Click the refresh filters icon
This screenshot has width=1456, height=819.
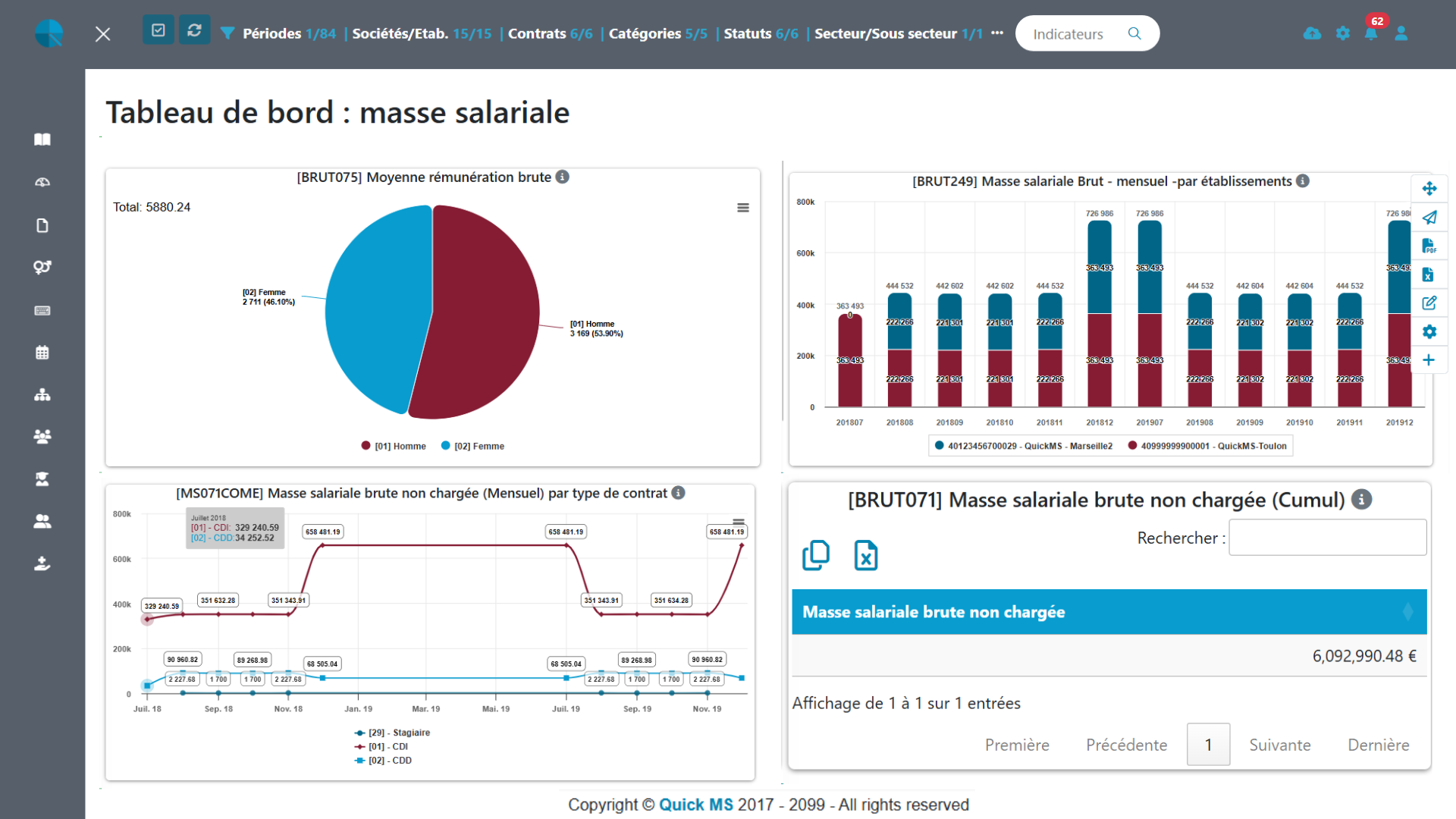coord(194,30)
